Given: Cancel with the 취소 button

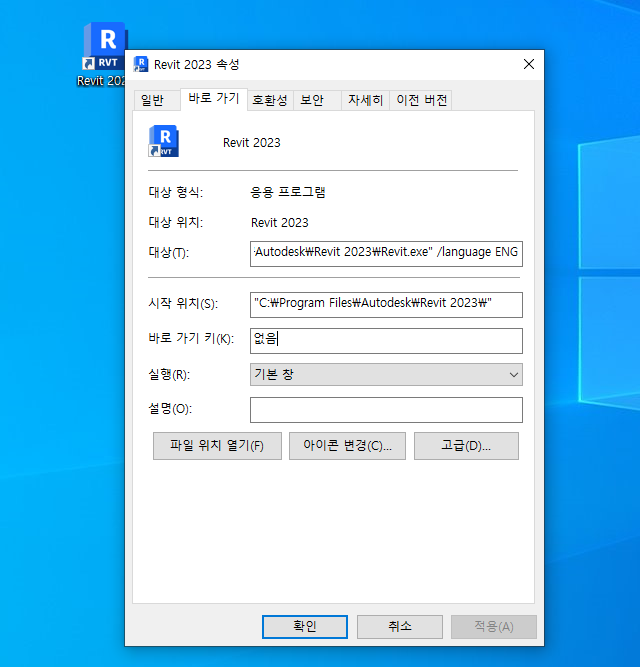Looking at the screenshot, I should pyautogui.click(x=400, y=627).
